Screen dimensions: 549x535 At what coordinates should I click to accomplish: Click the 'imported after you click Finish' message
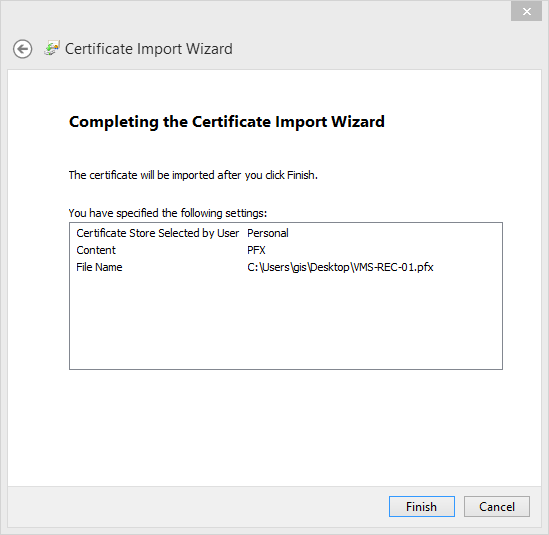(x=193, y=175)
